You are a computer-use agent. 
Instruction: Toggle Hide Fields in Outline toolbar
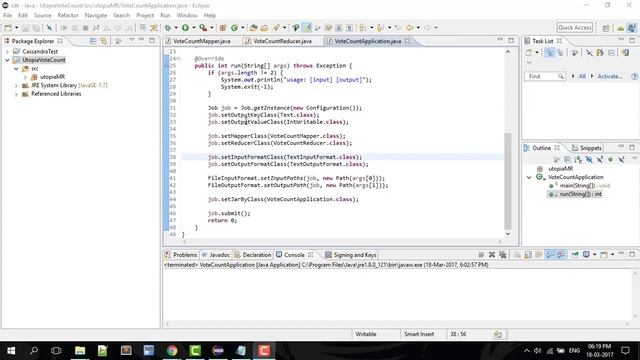[589, 160]
